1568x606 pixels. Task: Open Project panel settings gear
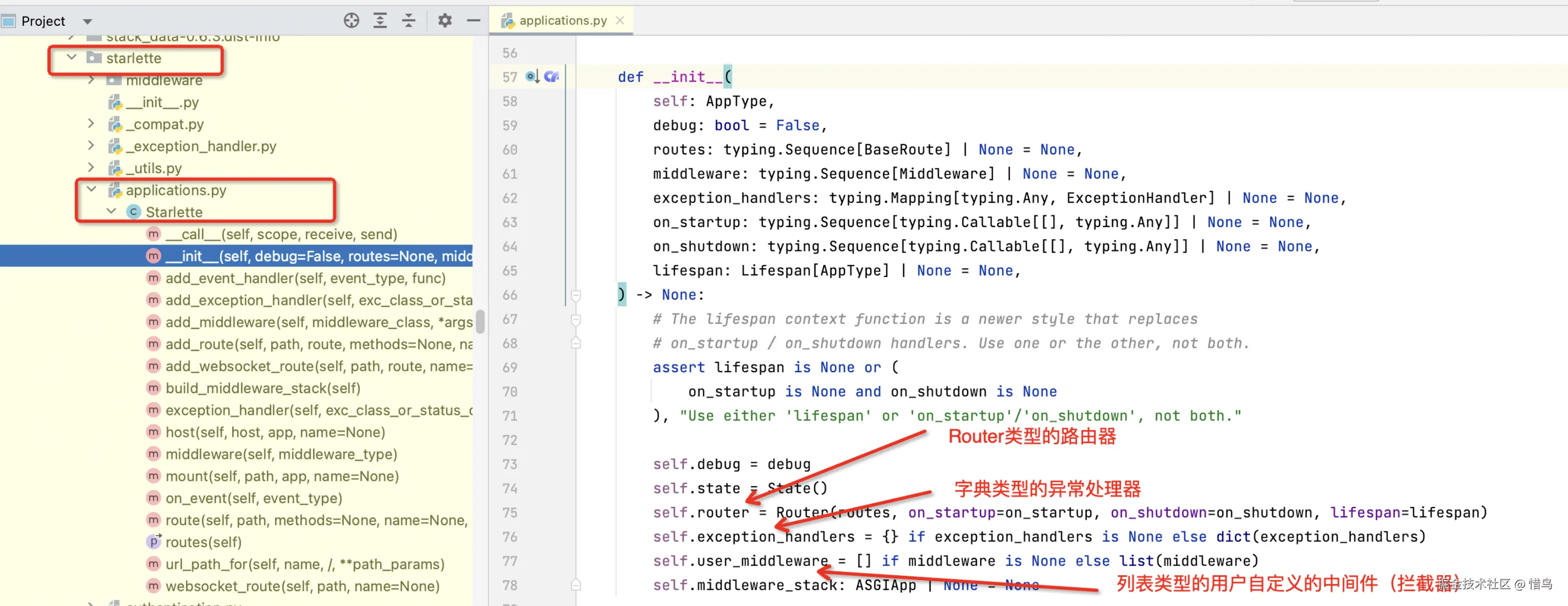click(x=445, y=21)
